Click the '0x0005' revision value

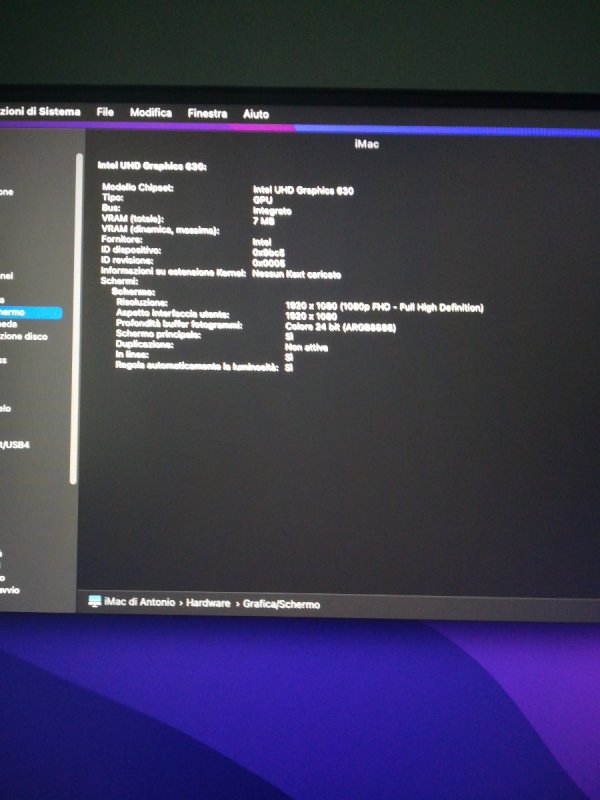click(x=268, y=263)
